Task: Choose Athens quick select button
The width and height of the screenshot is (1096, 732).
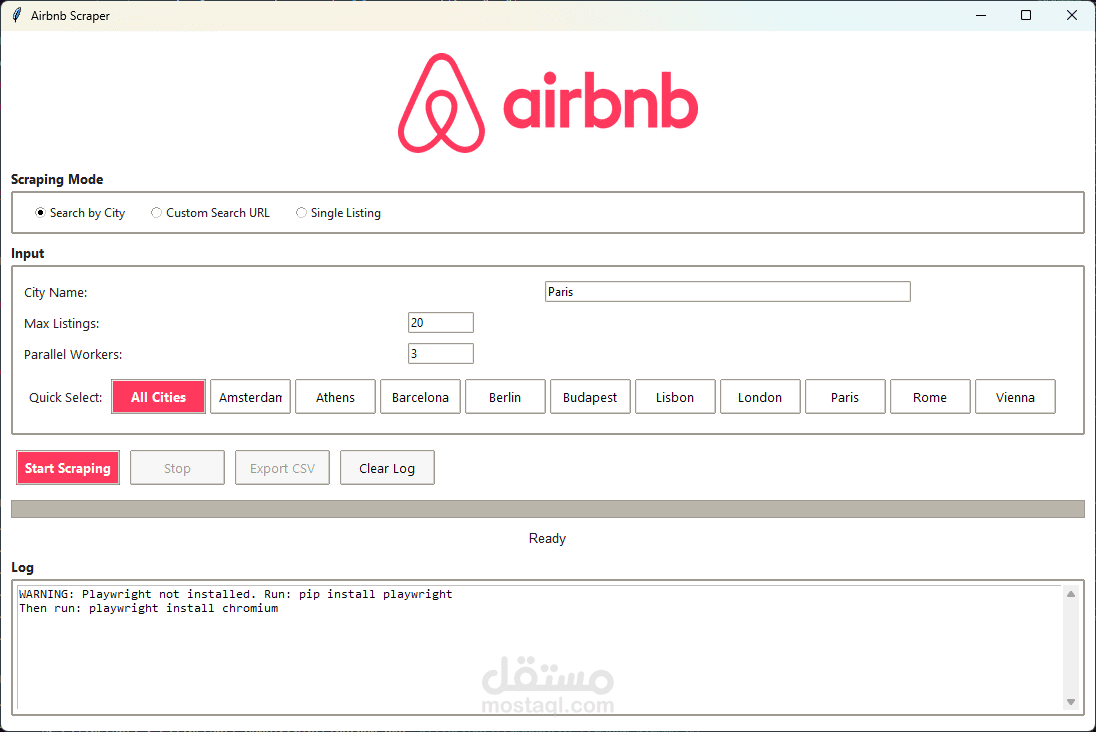Action: click(x=336, y=397)
